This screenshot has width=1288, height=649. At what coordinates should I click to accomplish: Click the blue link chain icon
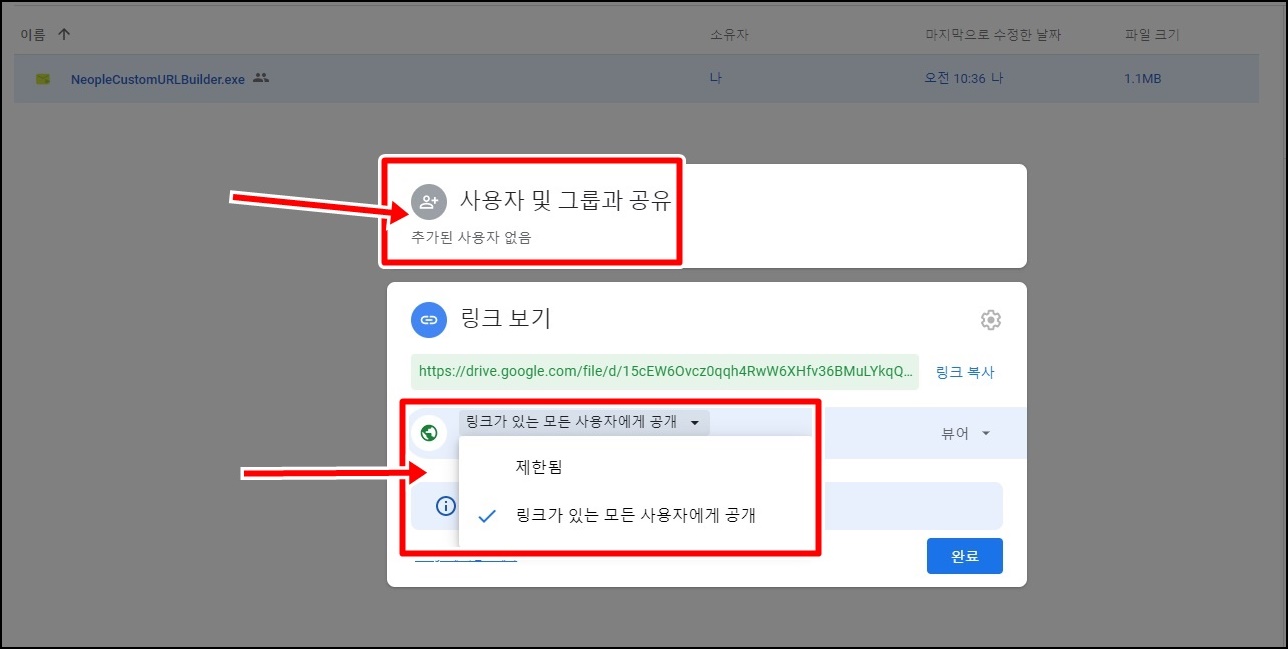pos(429,320)
